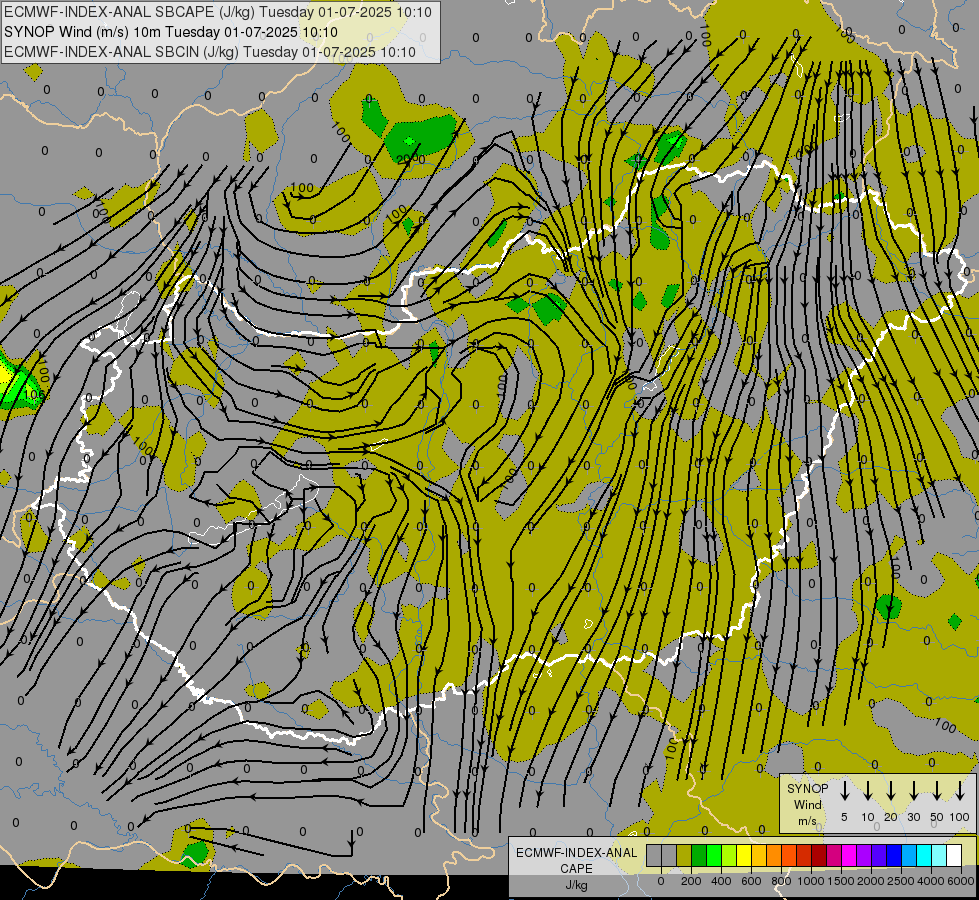Select the SBCAPE title line at top
Screen dimensions: 979x900
218,12
